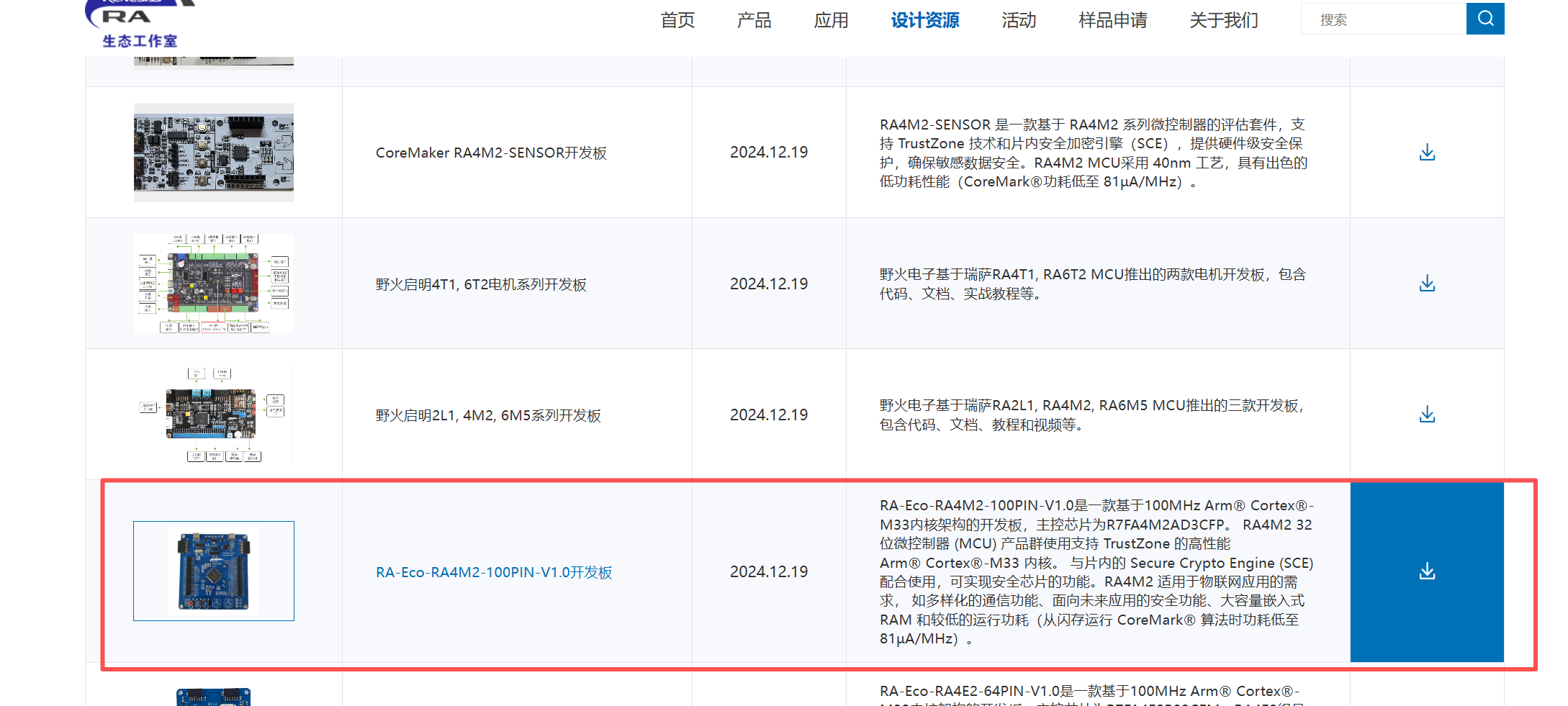Focus the 搜索 input field
This screenshot has height=706, width=1568.
(x=1384, y=19)
